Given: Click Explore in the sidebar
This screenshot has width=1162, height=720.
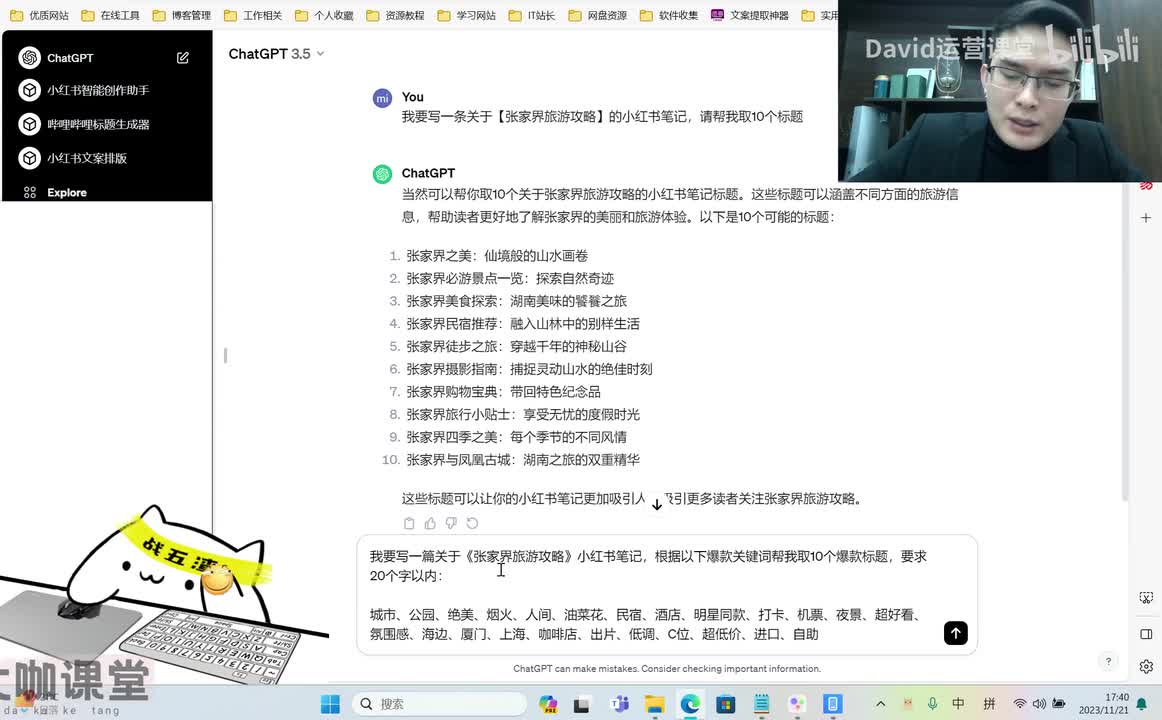Looking at the screenshot, I should (x=67, y=192).
